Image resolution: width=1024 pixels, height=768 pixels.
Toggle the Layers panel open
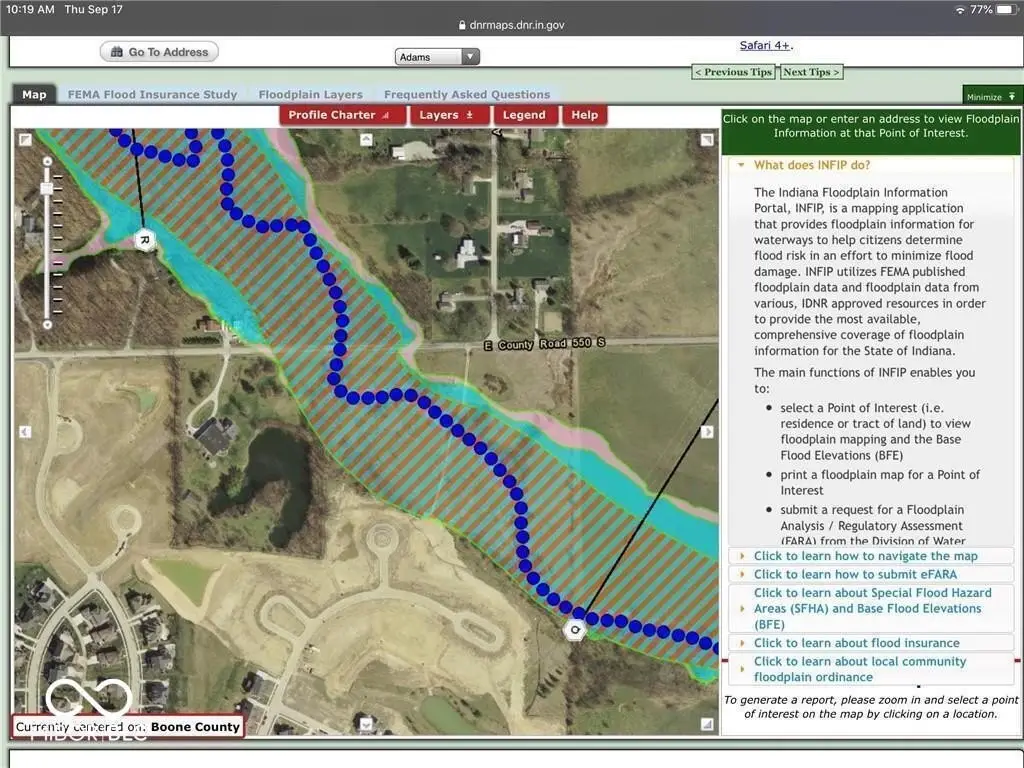(446, 115)
